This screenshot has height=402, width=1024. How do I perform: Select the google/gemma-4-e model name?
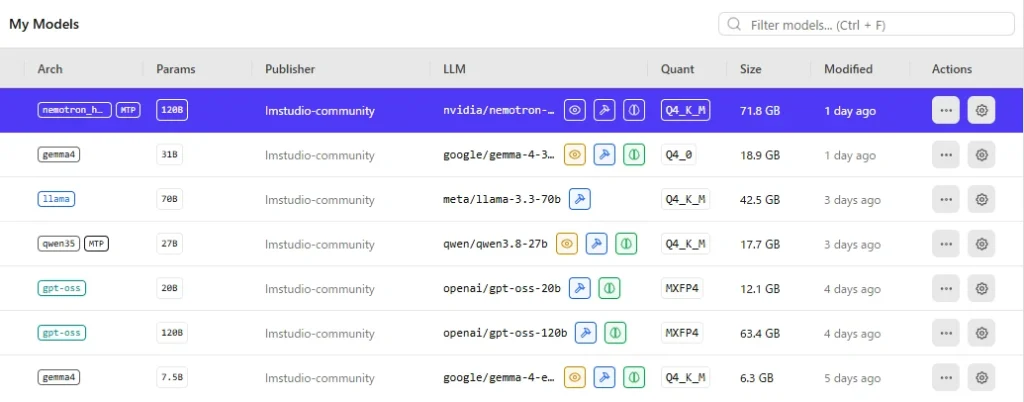[x=499, y=377]
